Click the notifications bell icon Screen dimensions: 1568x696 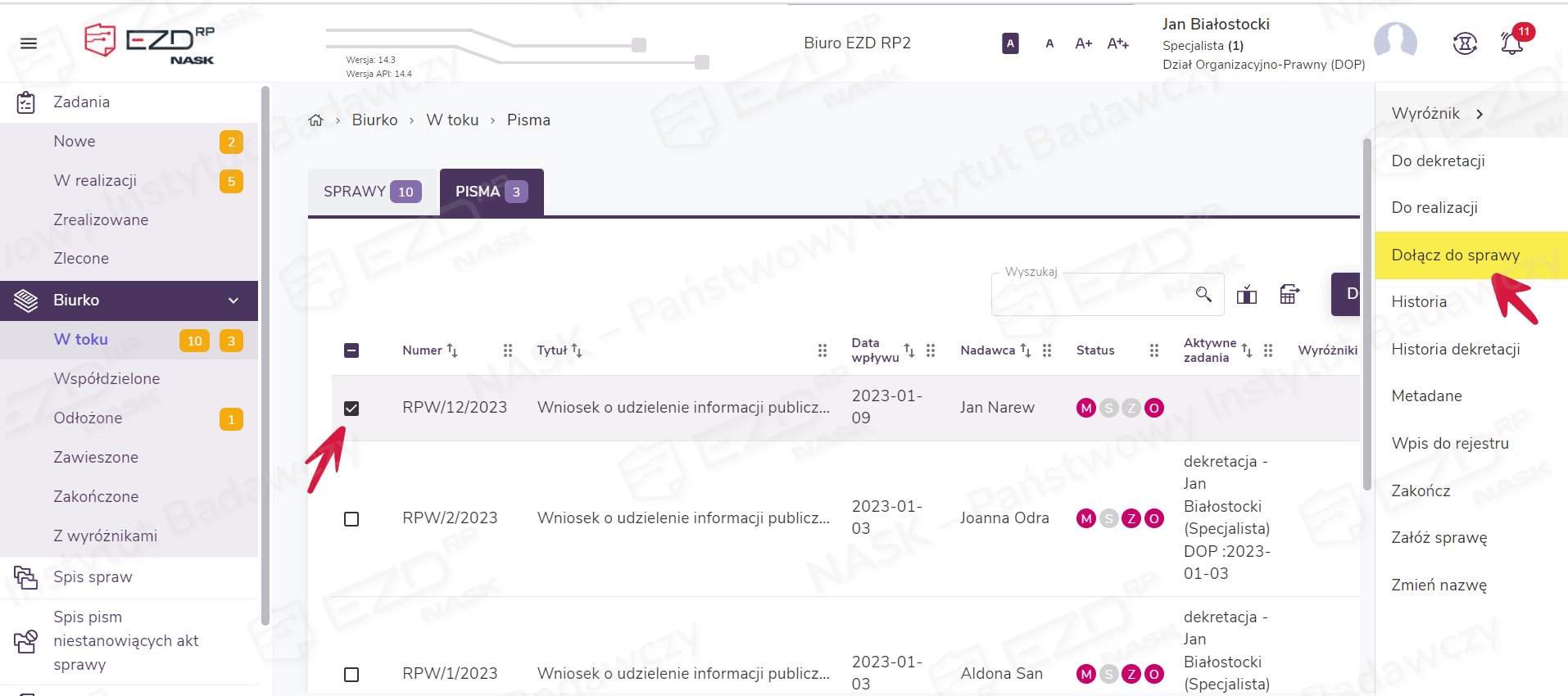1511,43
